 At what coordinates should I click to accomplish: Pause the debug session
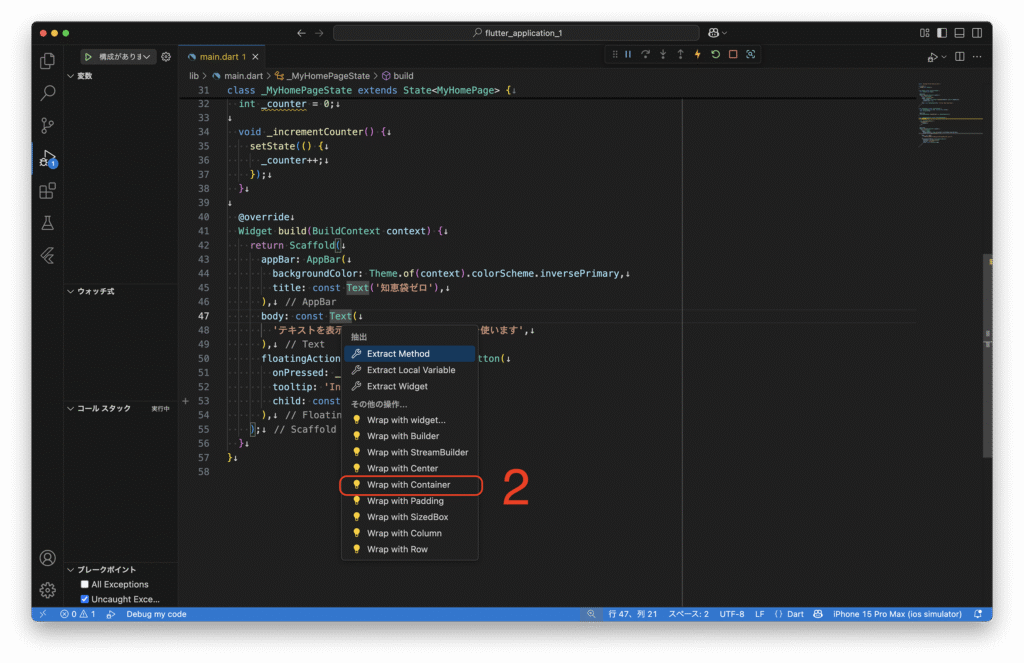tap(628, 54)
